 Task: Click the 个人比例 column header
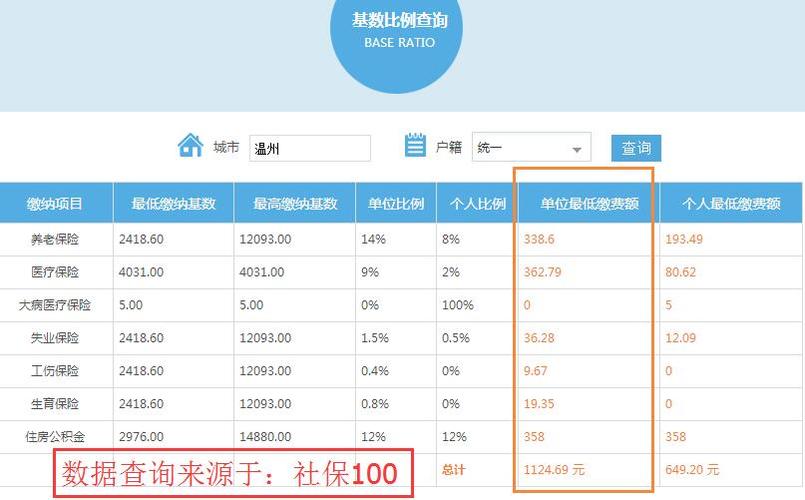tap(477, 203)
